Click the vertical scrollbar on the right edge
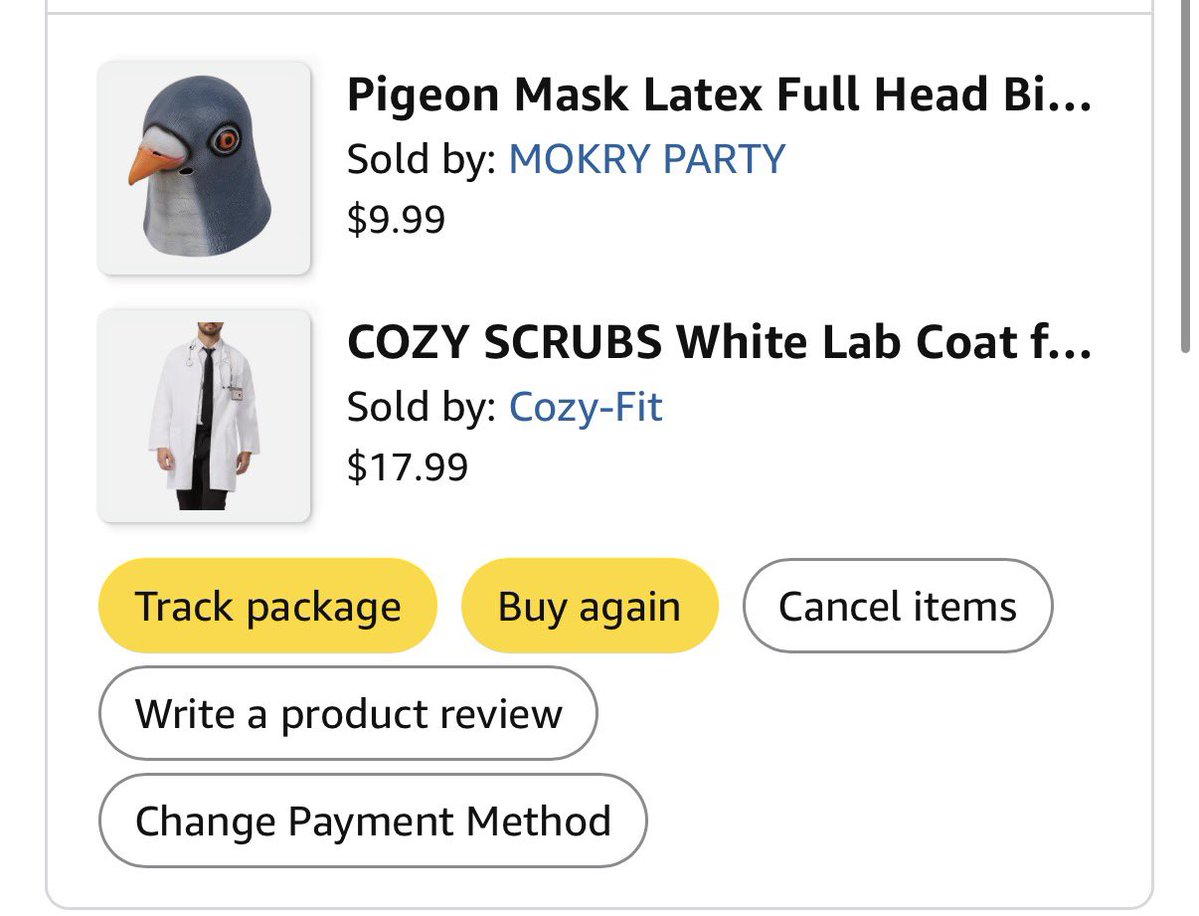 point(1185,176)
